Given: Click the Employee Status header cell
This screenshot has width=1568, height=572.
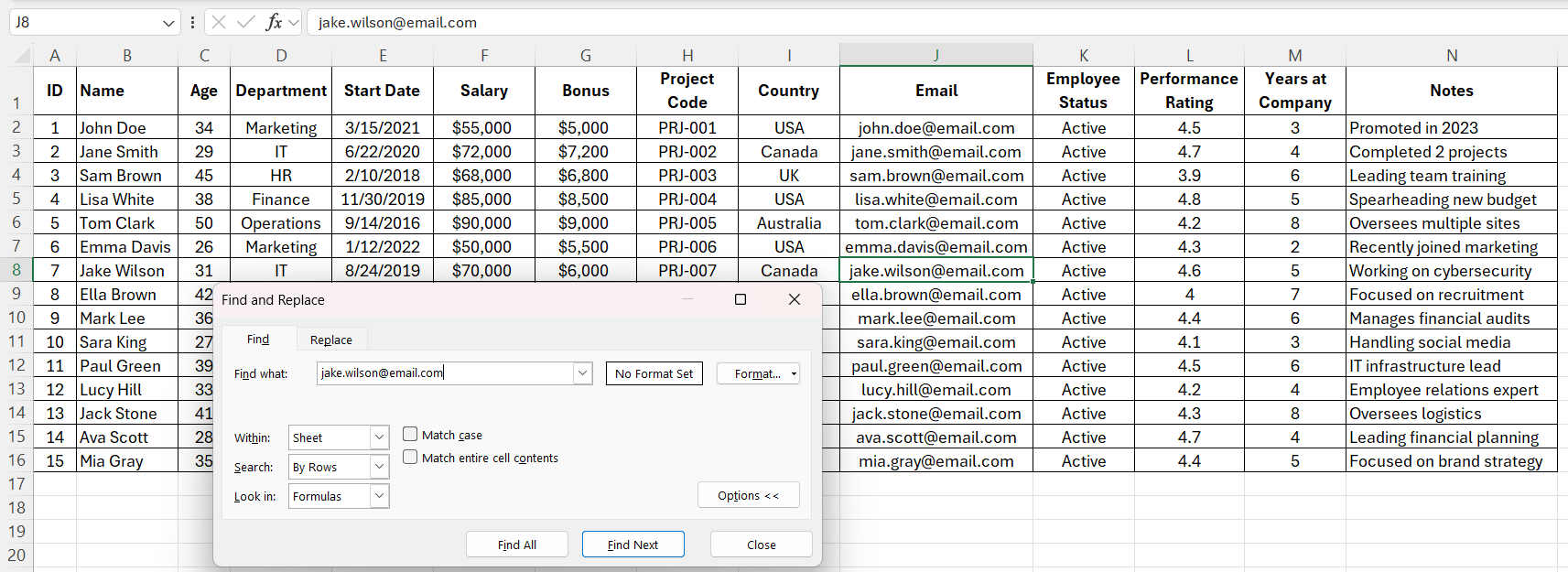Looking at the screenshot, I should coord(1084,91).
